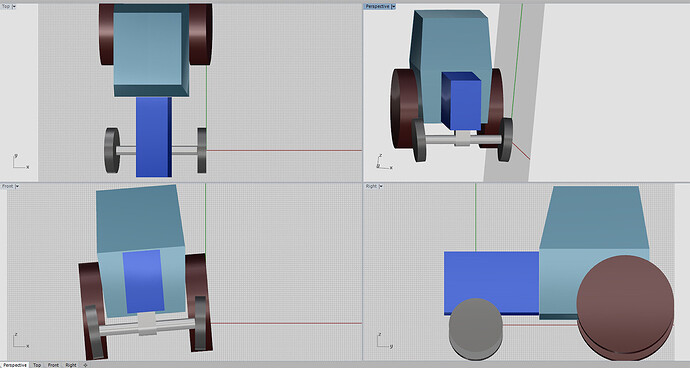This screenshot has height=368, width=690.
Task: Select the gray front wheel in Right viewport
Action: (x=475, y=328)
